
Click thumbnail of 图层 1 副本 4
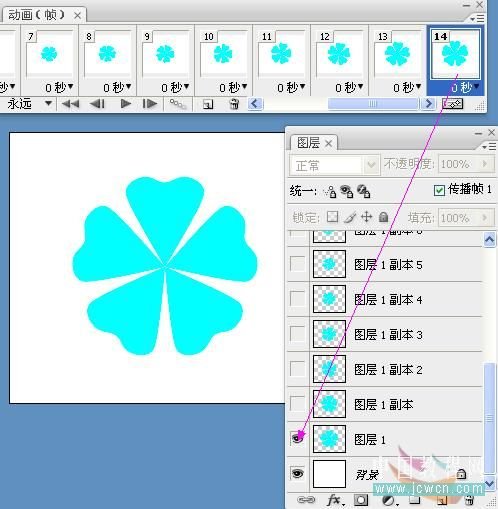(329, 299)
